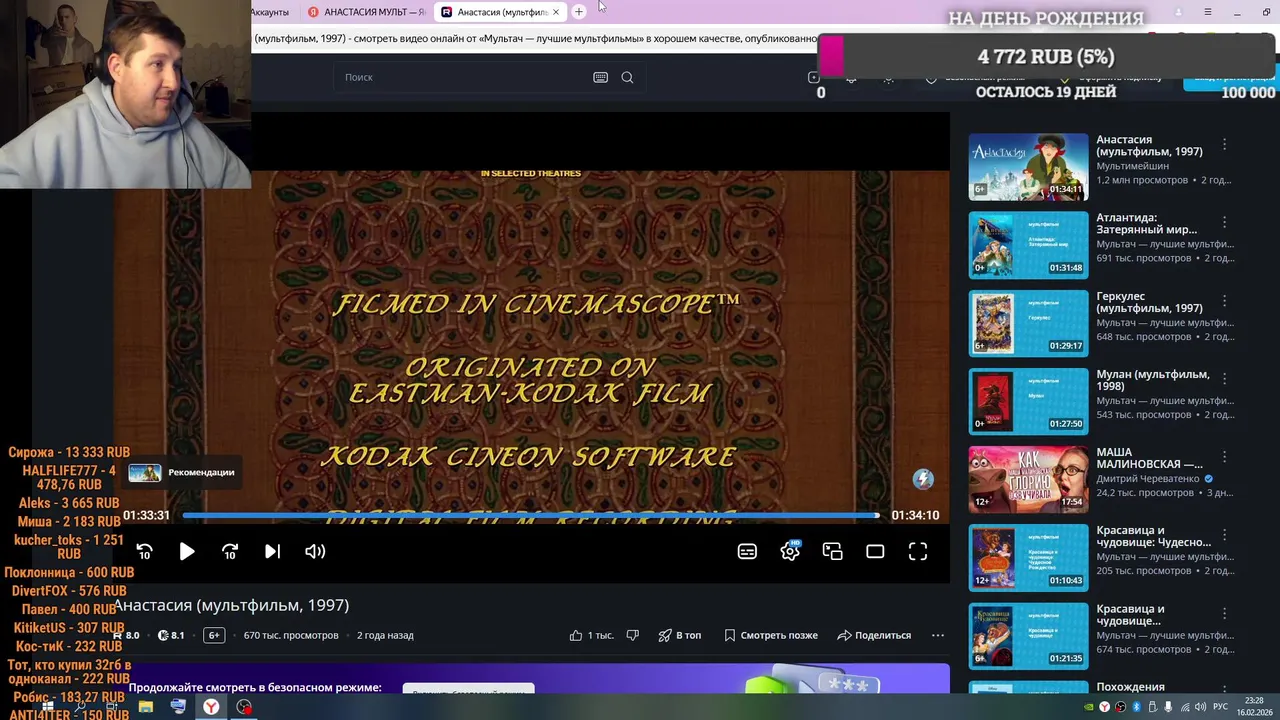Open the browser hamburger menu
Image resolution: width=1280 pixels, height=720 pixels.
coord(1208,12)
